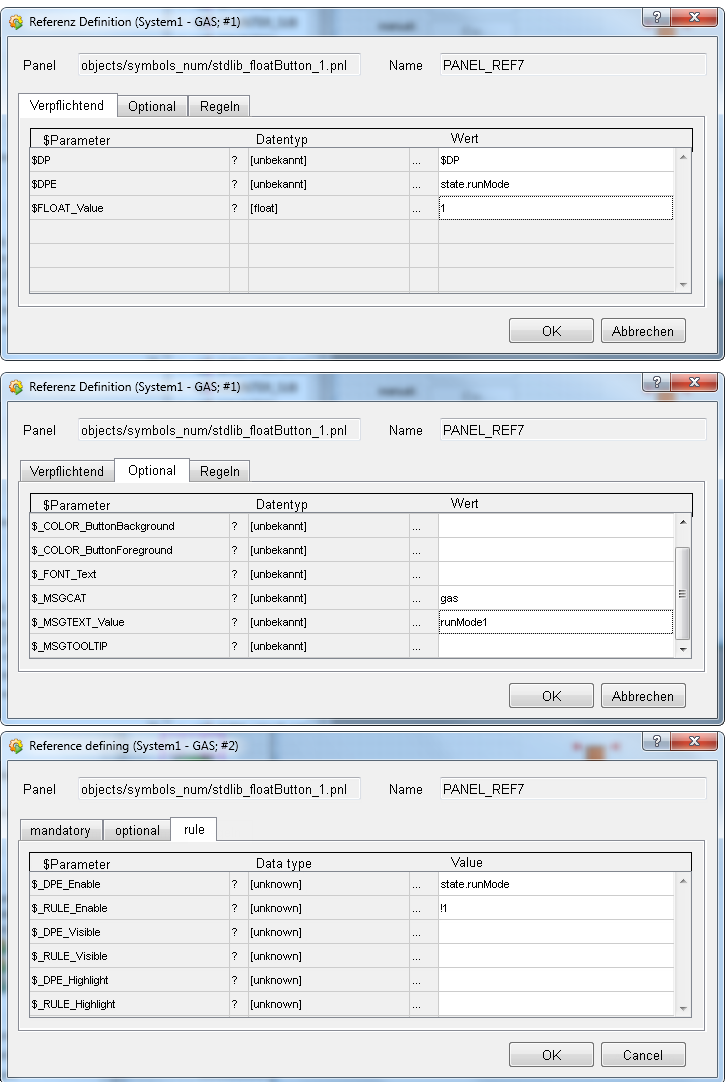Switch to the mandatory tab in the bottom dialog

tap(61, 830)
